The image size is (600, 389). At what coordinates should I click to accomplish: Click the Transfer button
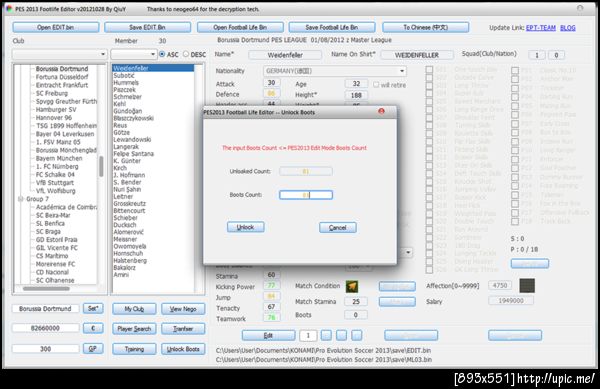point(183,329)
